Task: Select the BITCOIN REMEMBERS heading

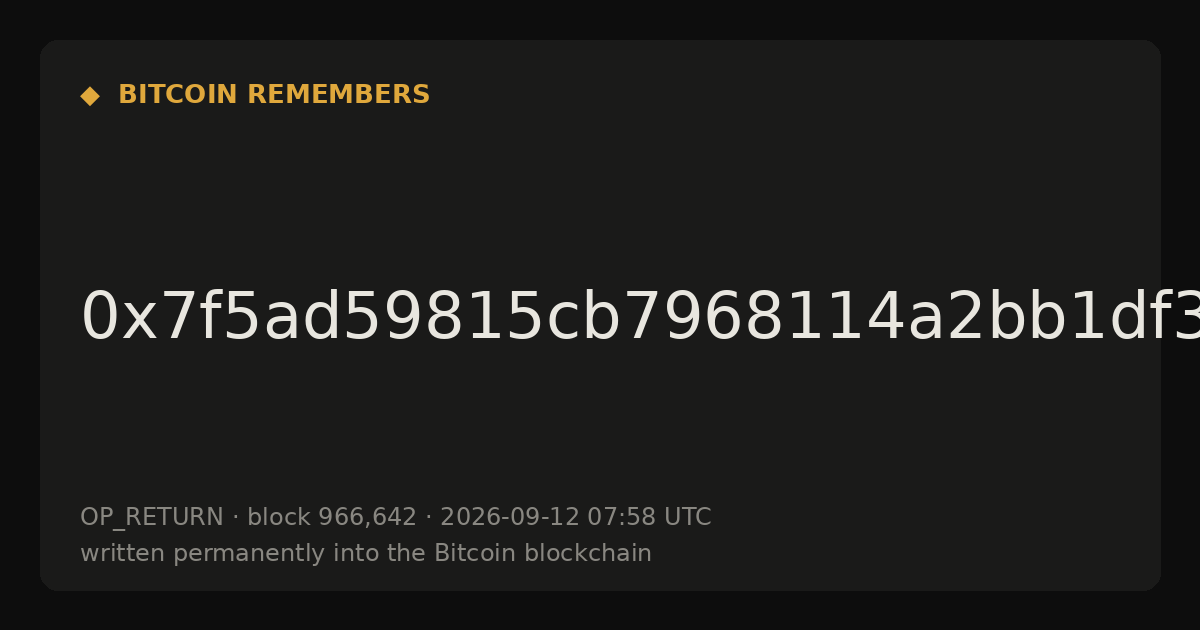Action: pos(274,95)
